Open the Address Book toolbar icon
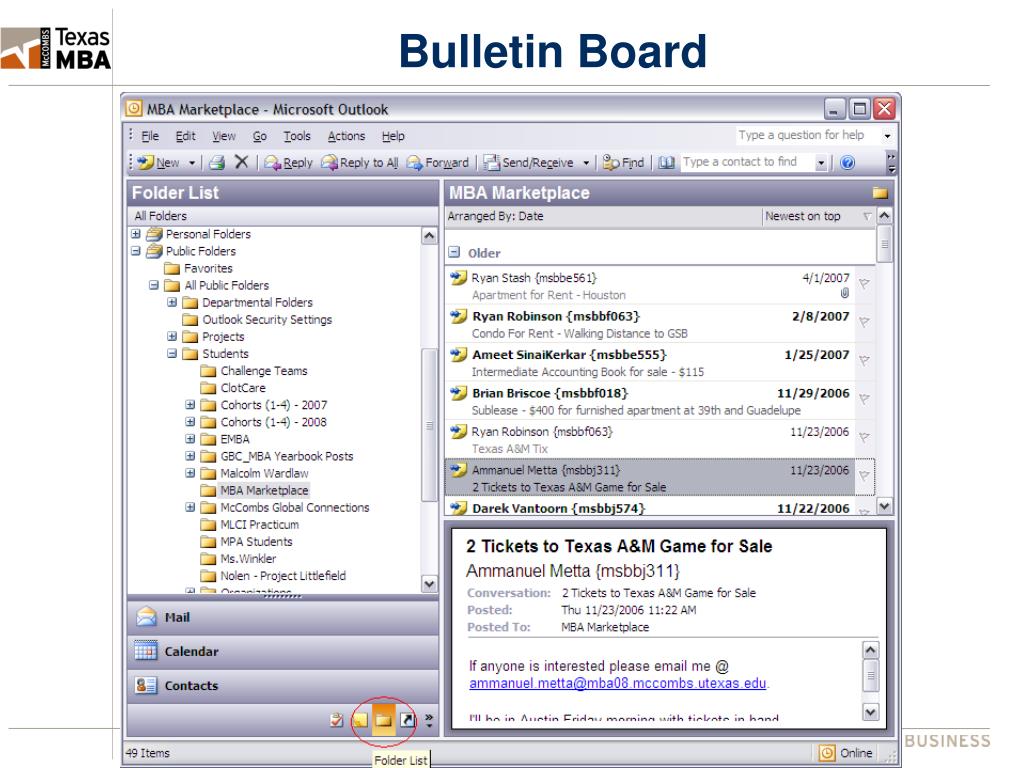 point(665,163)
